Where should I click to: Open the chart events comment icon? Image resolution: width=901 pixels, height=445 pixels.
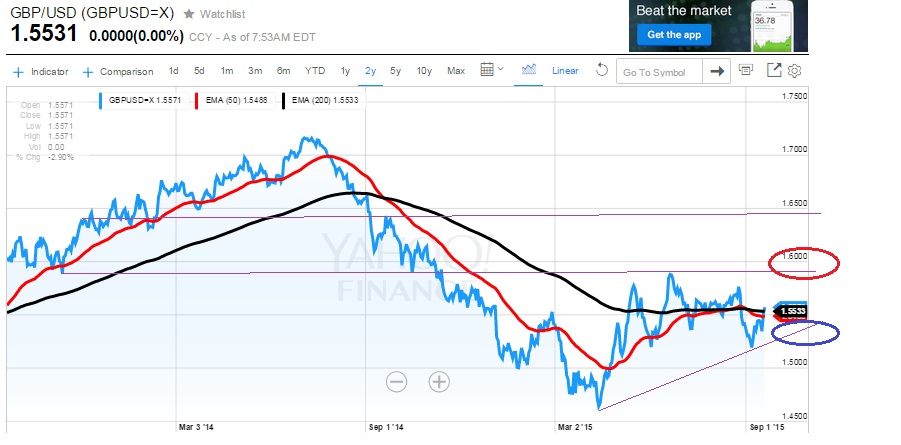click(x=746, y=70)
